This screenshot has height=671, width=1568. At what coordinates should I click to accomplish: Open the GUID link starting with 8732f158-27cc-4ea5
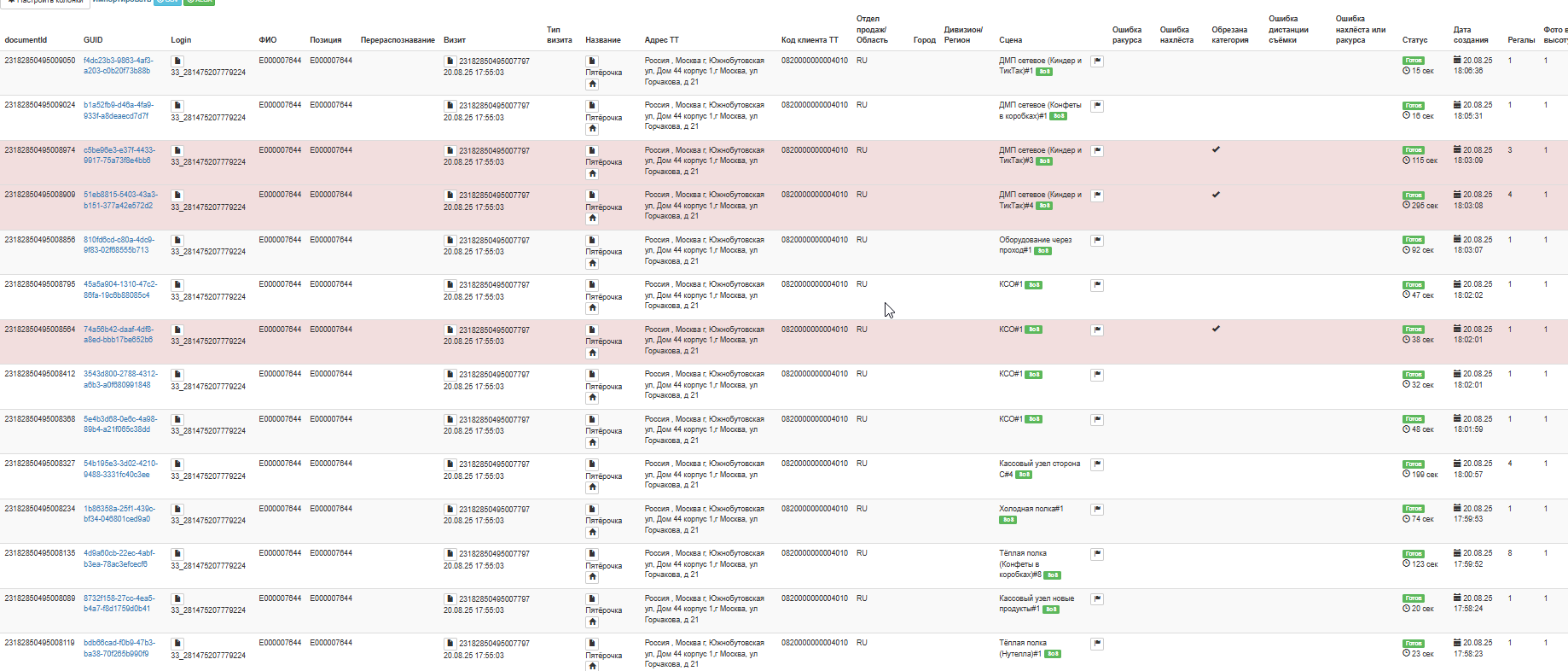click(119, 604)
